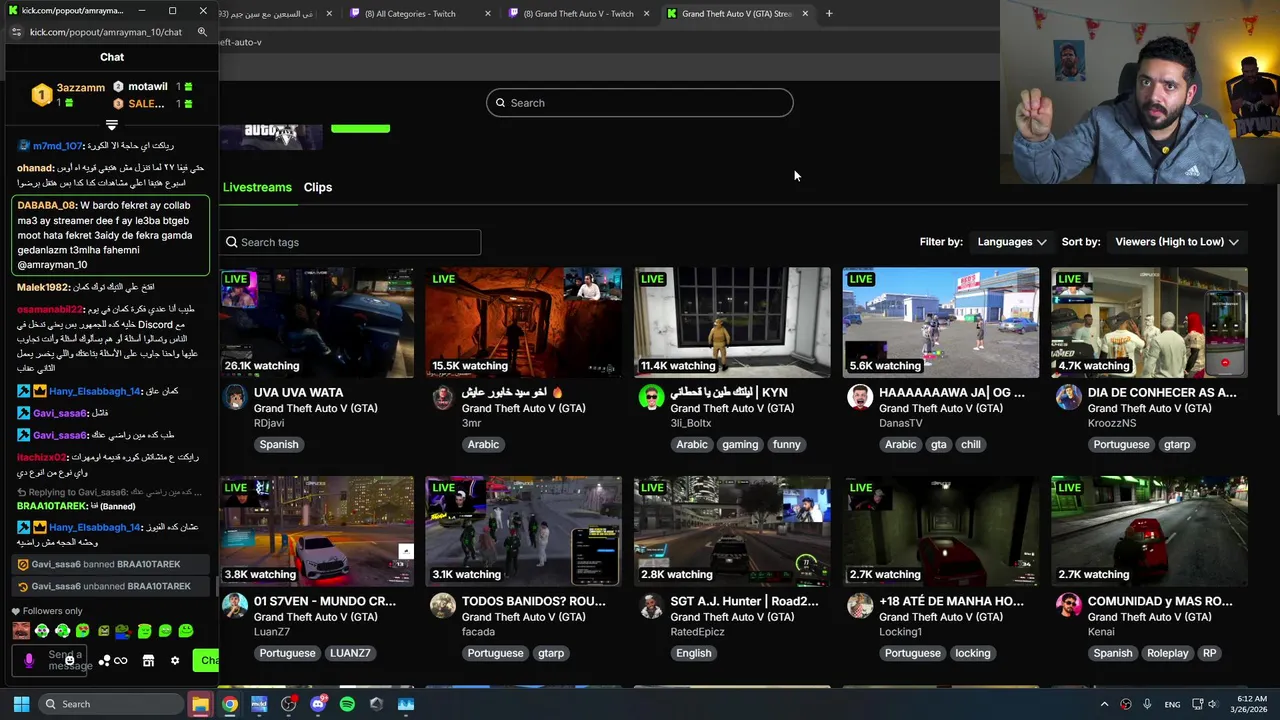1280x720 pixels.
Task: Collapse the chat leaderboard arrow
Action: pos(112,125)
